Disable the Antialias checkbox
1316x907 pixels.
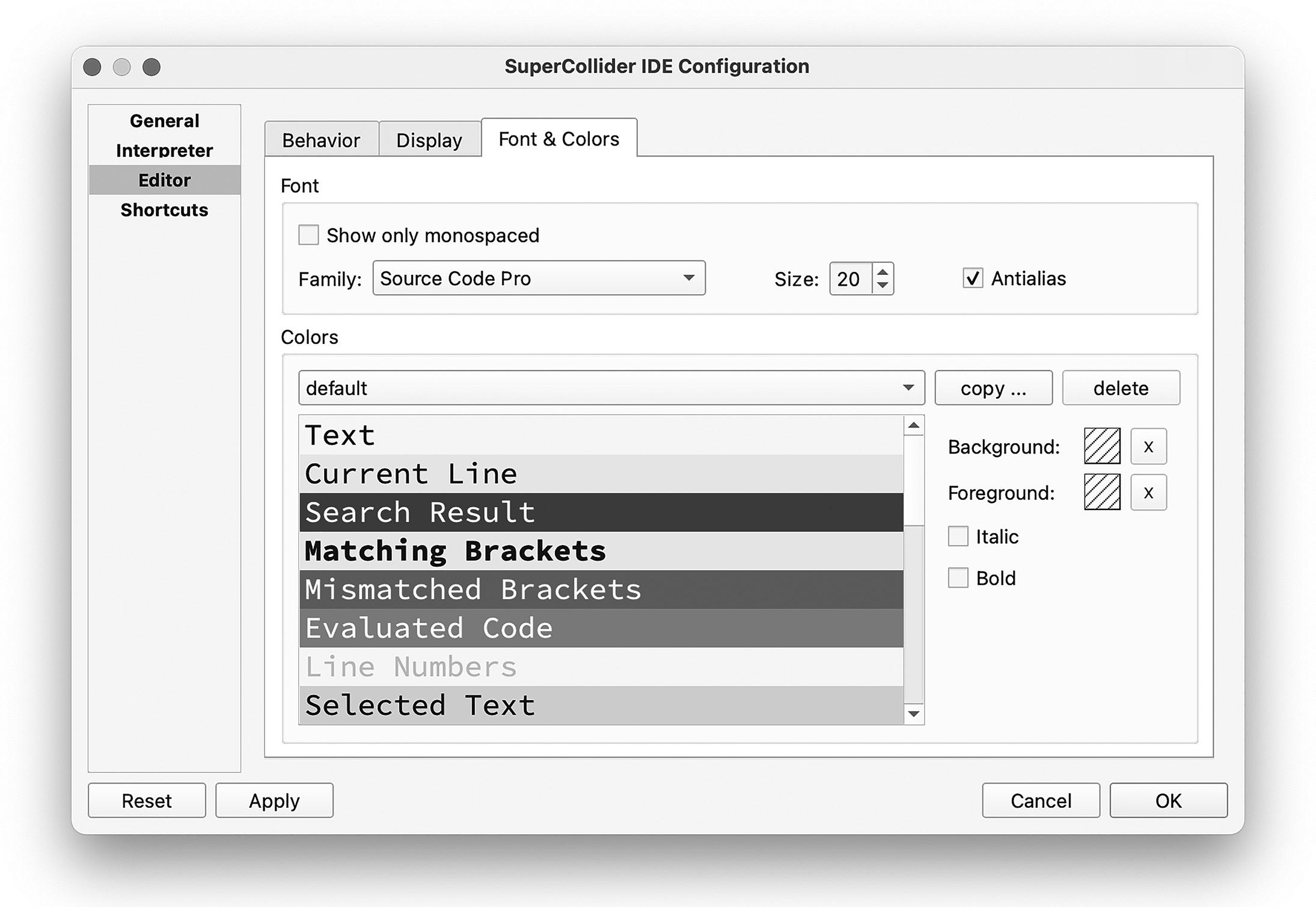click(x=972, y=278)
